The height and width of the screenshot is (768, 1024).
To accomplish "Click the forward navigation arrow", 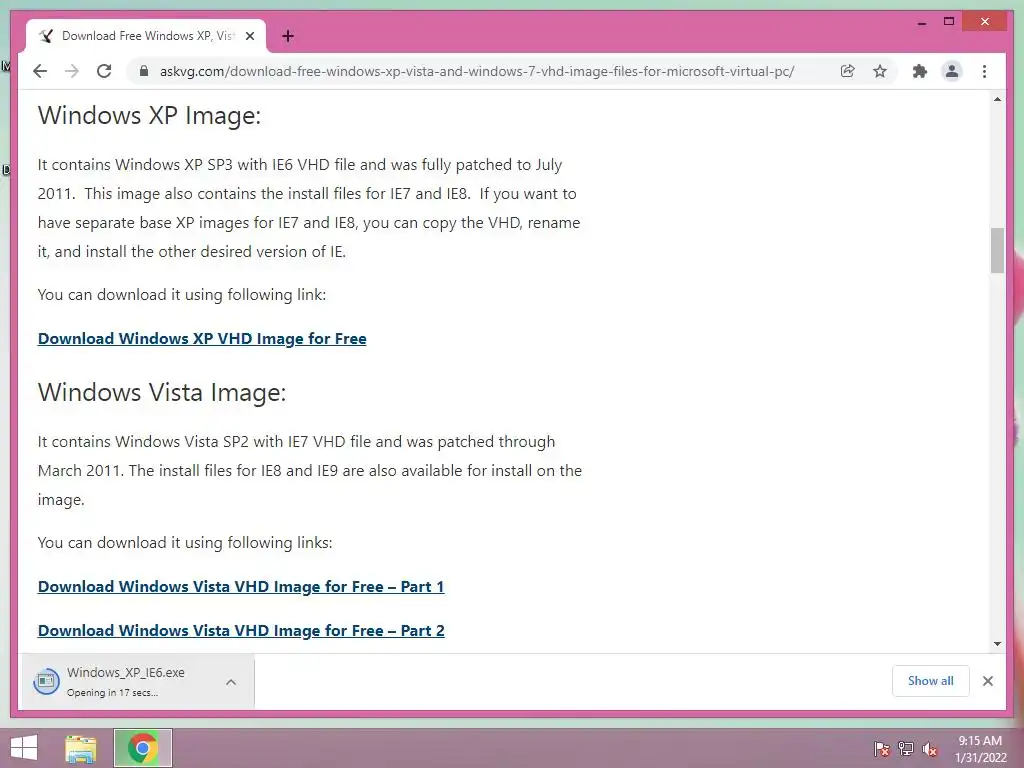I will coord(72,71).
